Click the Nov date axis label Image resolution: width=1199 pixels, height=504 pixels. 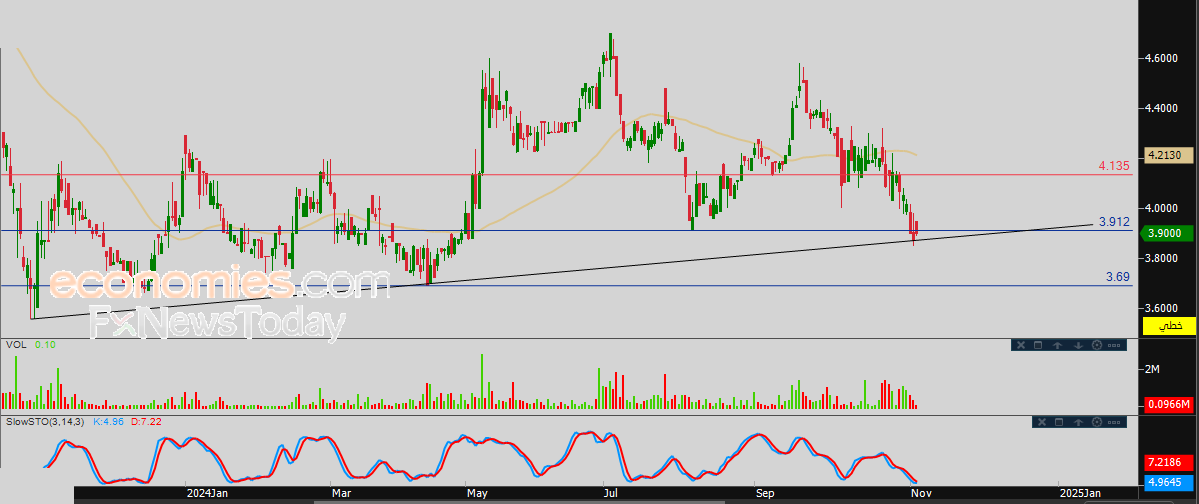(921, 493)
